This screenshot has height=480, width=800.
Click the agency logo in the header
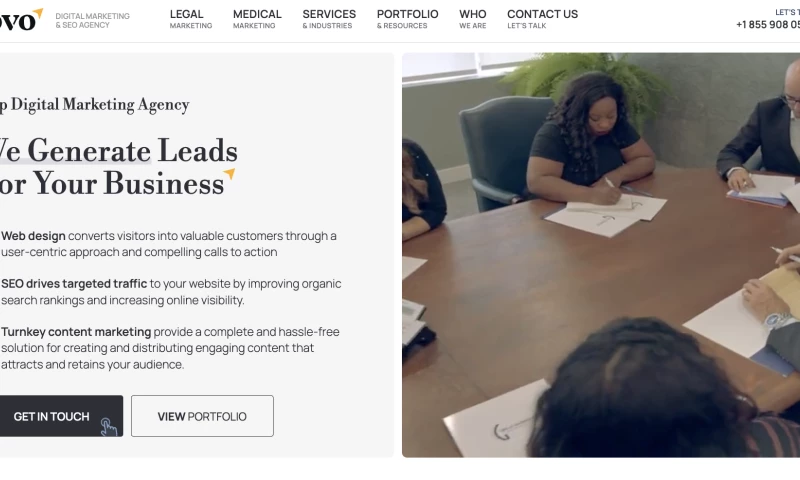point(21,19)
